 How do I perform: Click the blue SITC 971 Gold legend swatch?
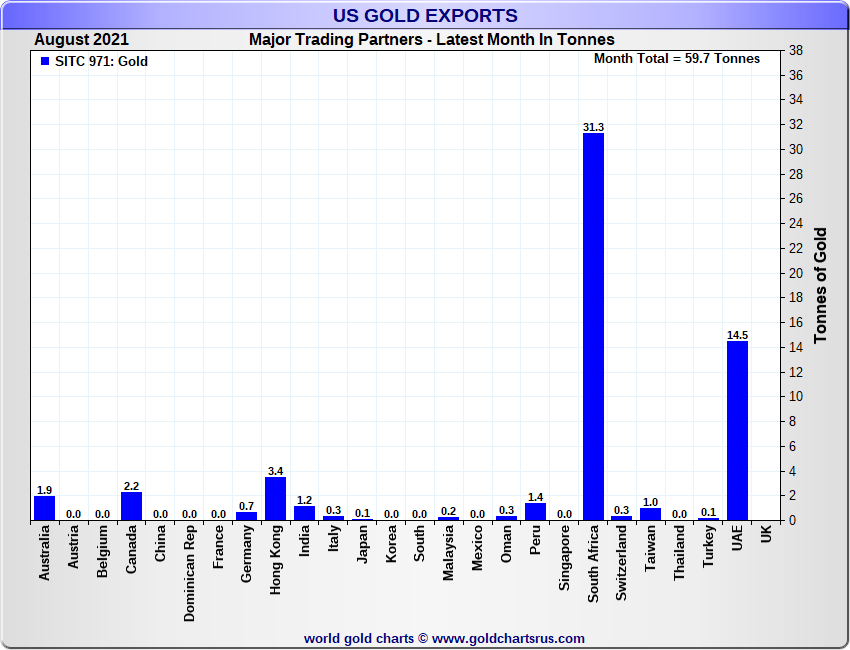click(45, 61)
